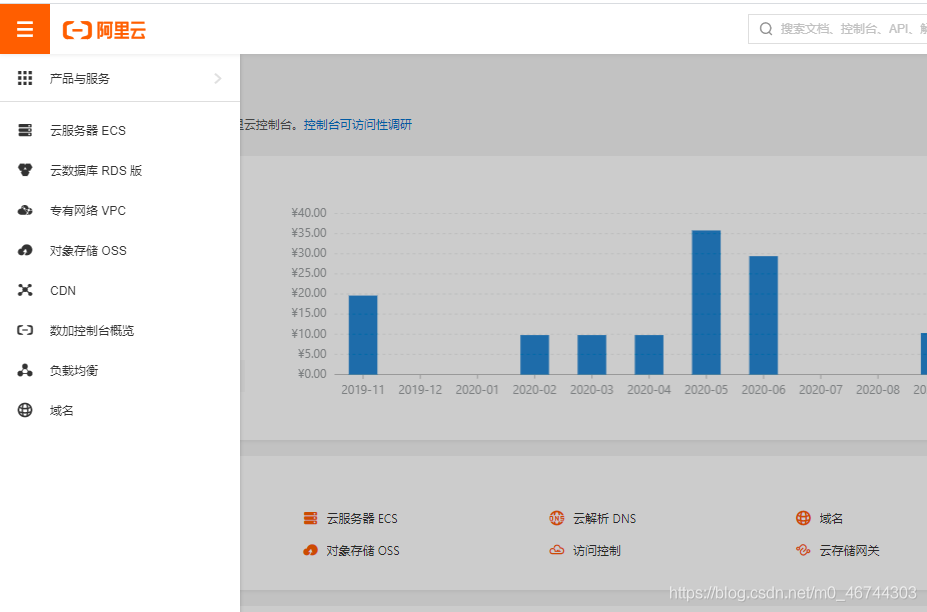The width and height of the screenshot is (927, 612).
Task: Click the 数加控制台概览 bracket icon
Action: point(25,330)
